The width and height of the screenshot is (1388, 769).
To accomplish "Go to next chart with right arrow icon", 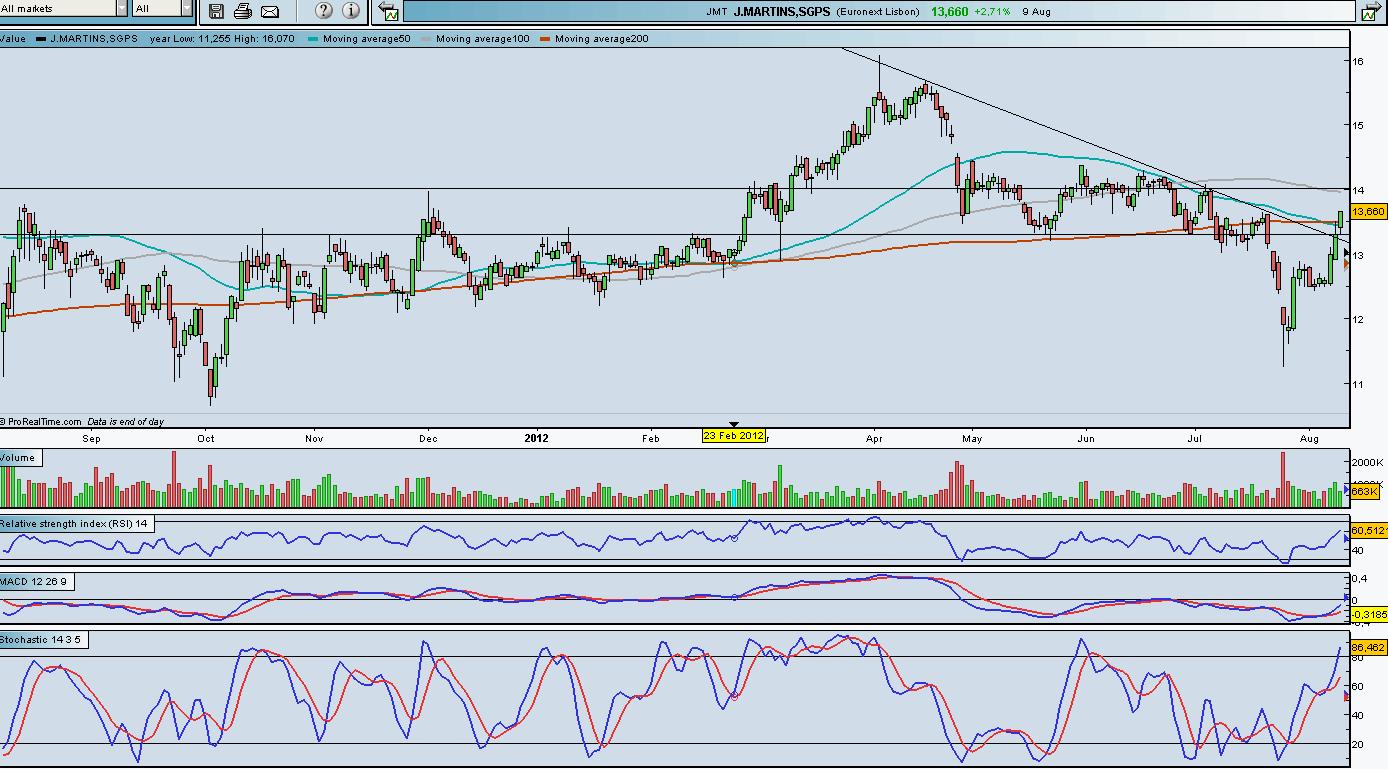I will pos(1370,12).
